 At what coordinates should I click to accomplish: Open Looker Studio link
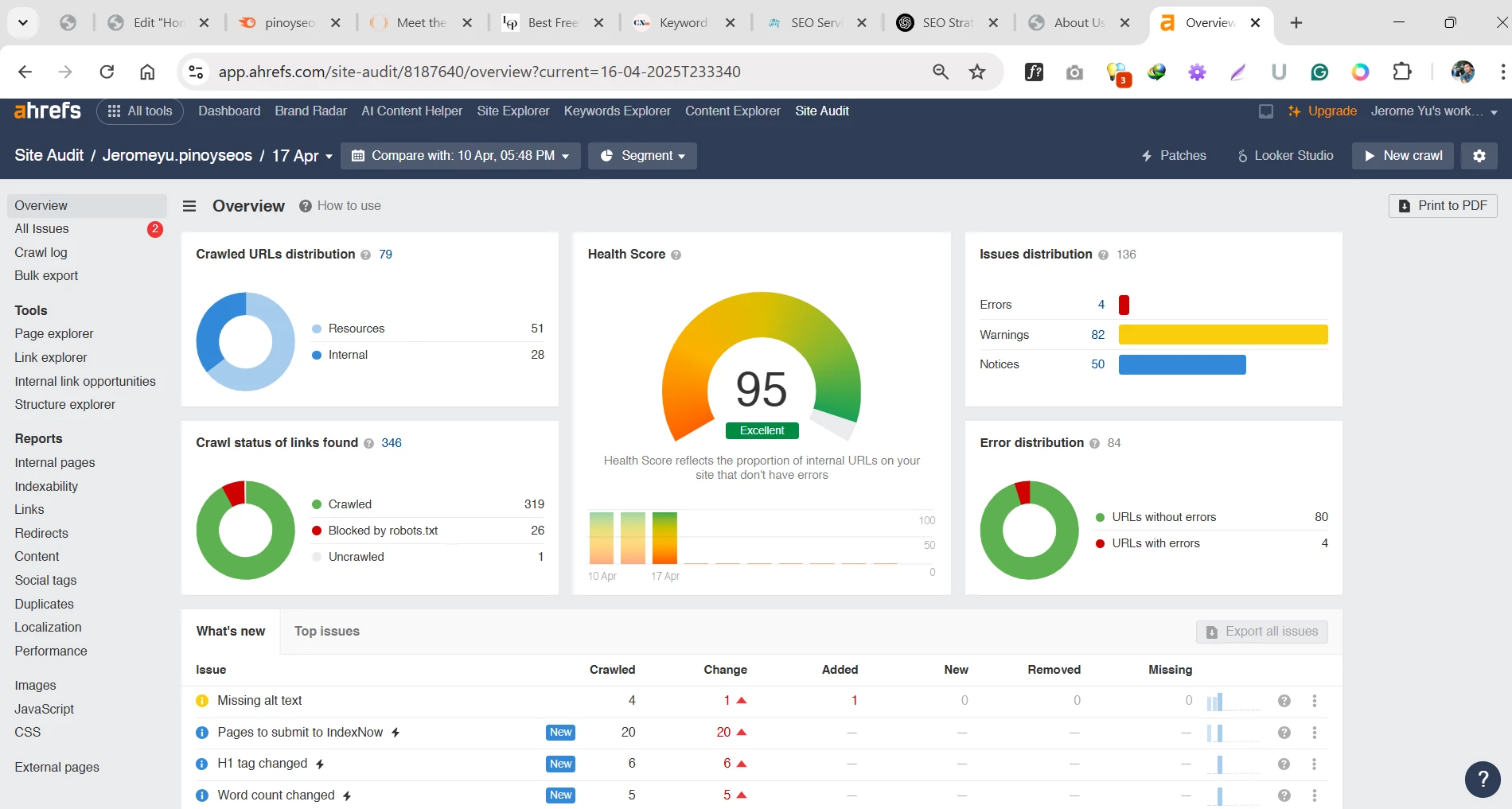pos(1285,156)
